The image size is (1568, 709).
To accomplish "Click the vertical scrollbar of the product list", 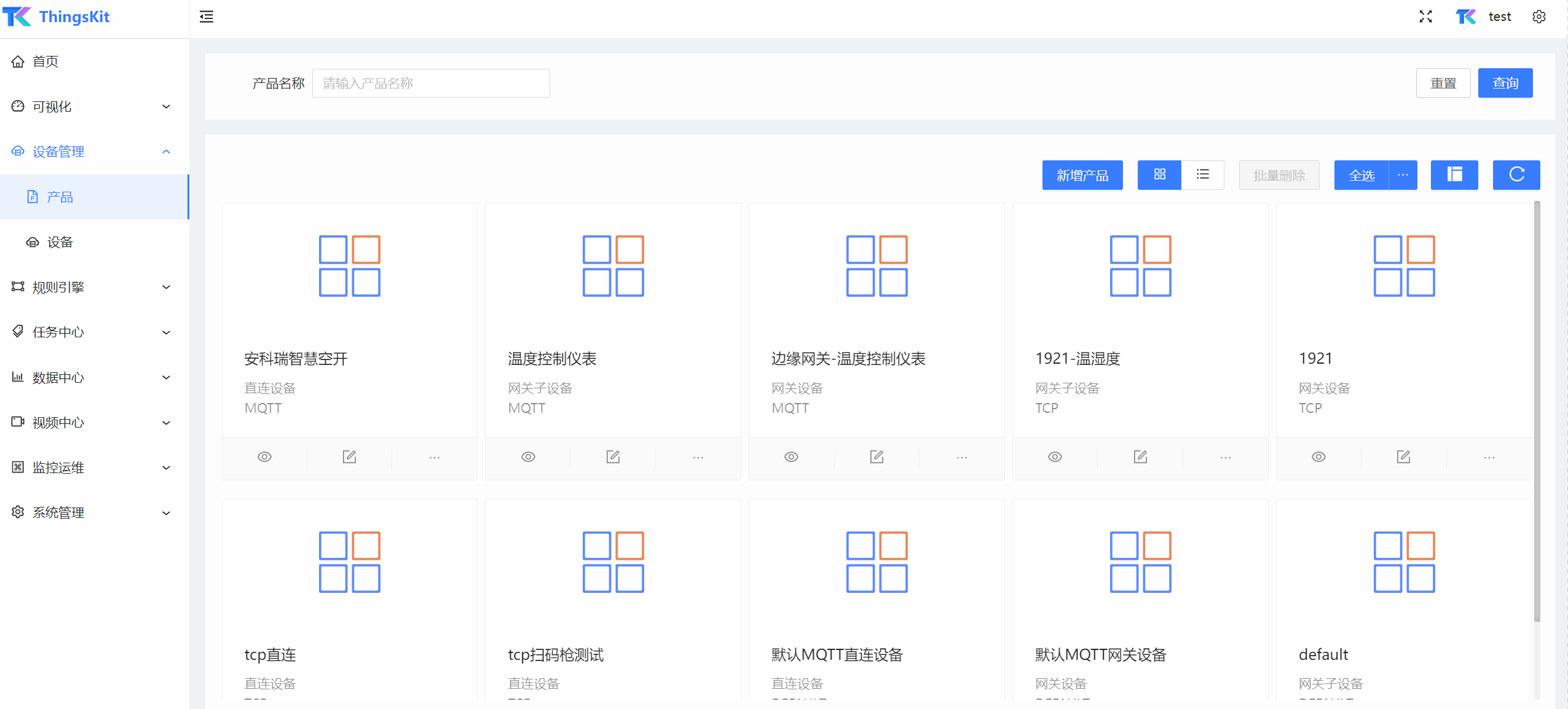I will coord(1537,410).
